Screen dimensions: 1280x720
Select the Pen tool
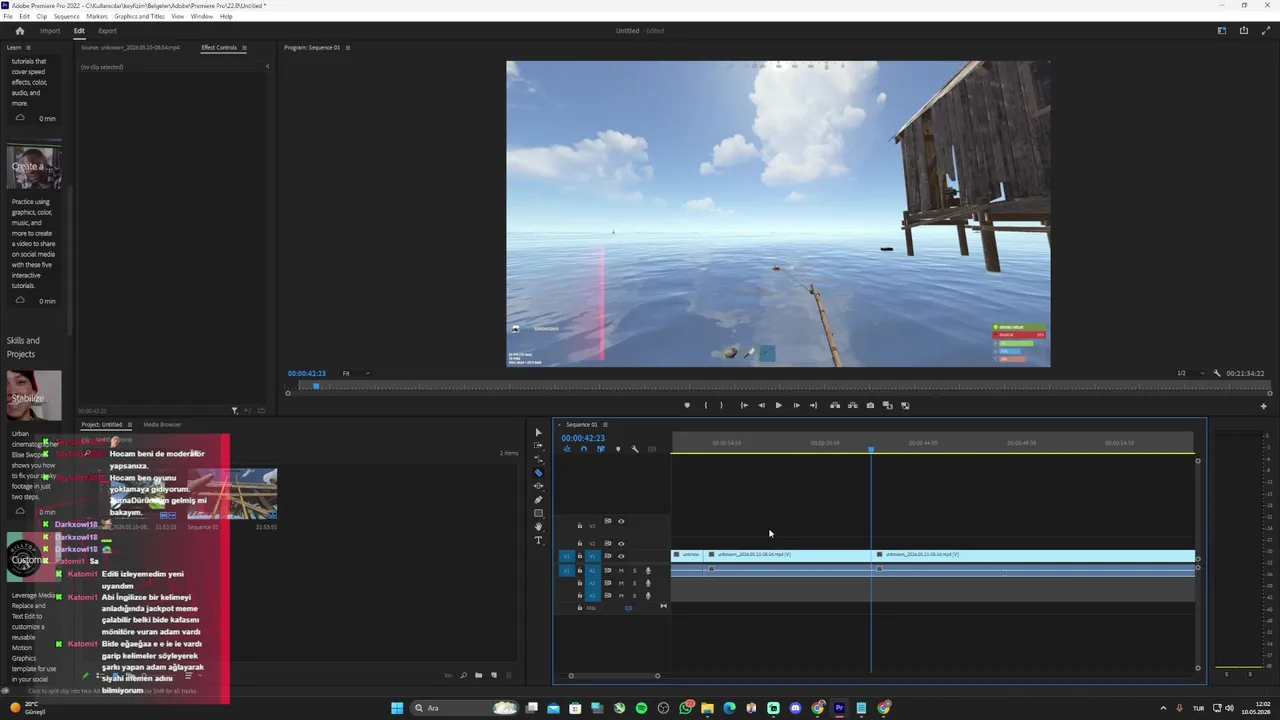(x=538, y=500)
